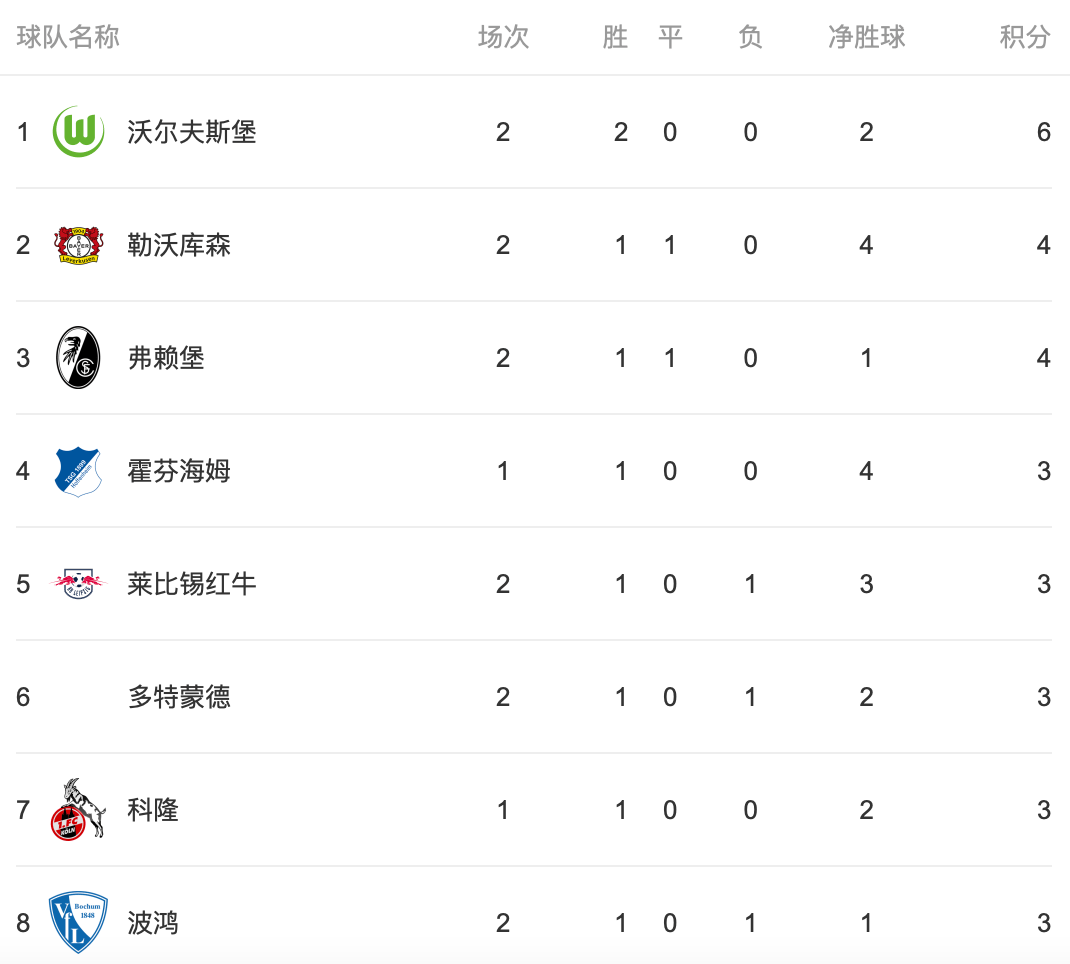
Task: Click the 胜 column header
Action: 615,37
